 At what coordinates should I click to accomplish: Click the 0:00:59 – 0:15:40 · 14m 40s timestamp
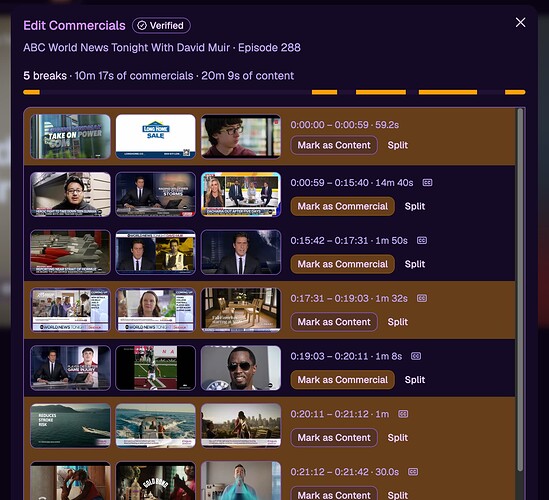tap(352, 182)
